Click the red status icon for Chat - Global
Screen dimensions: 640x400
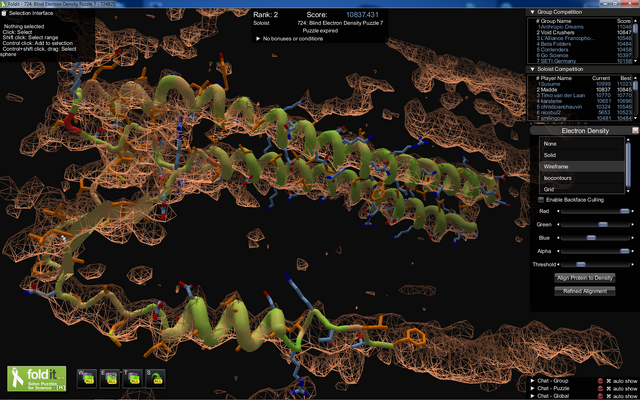coord(600,396)
